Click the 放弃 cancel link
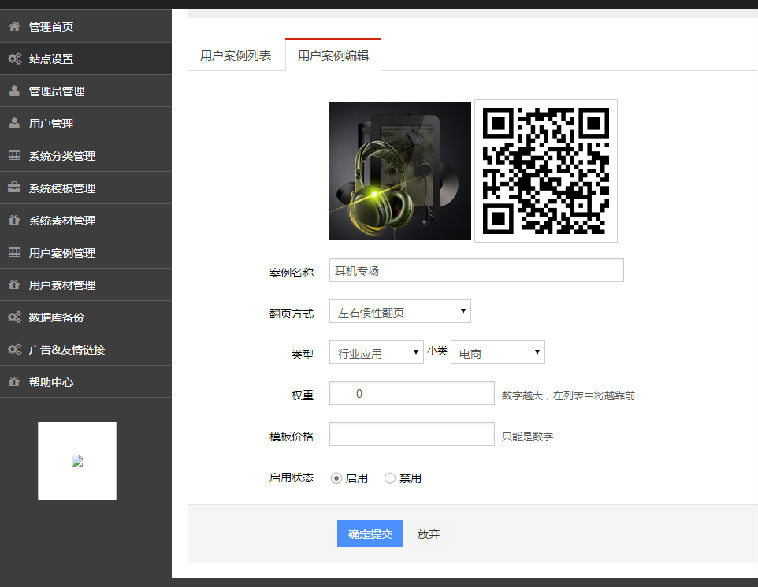This screenshot has height=587, width=758. pyautogui.click(x=429, y=534)
